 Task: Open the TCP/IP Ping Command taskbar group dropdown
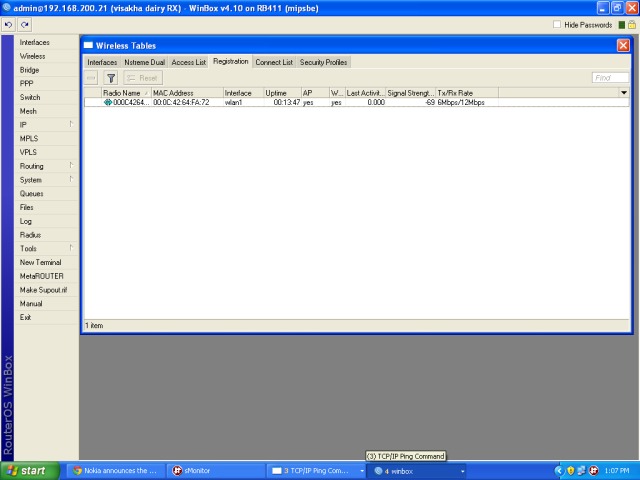click(362, 471)
